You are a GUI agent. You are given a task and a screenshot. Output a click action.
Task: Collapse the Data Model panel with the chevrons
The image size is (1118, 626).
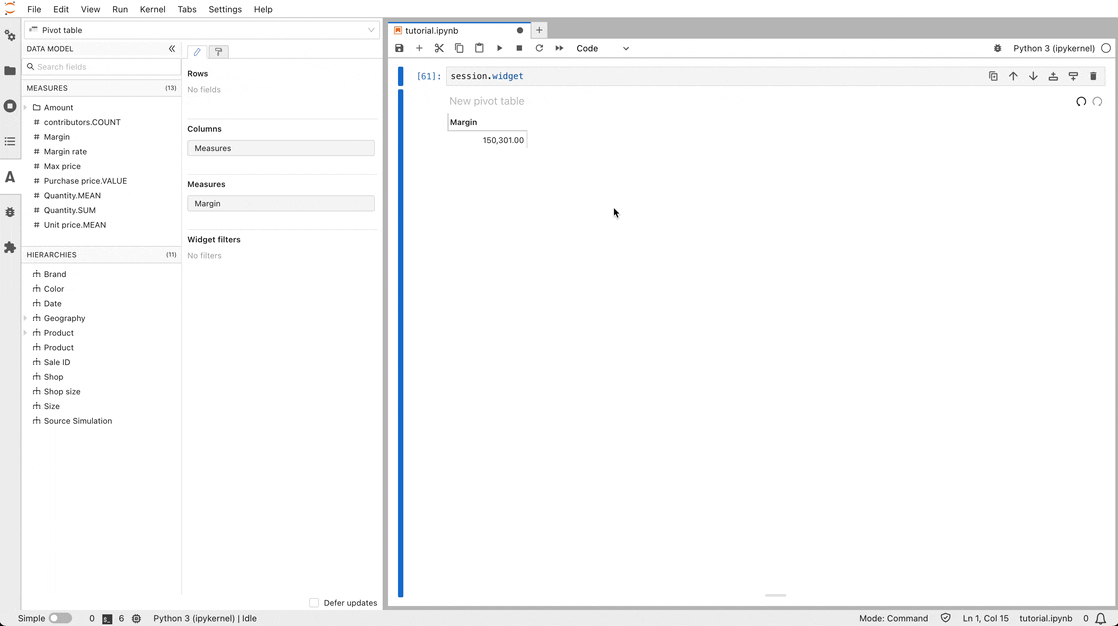click(x=171, y=48)
